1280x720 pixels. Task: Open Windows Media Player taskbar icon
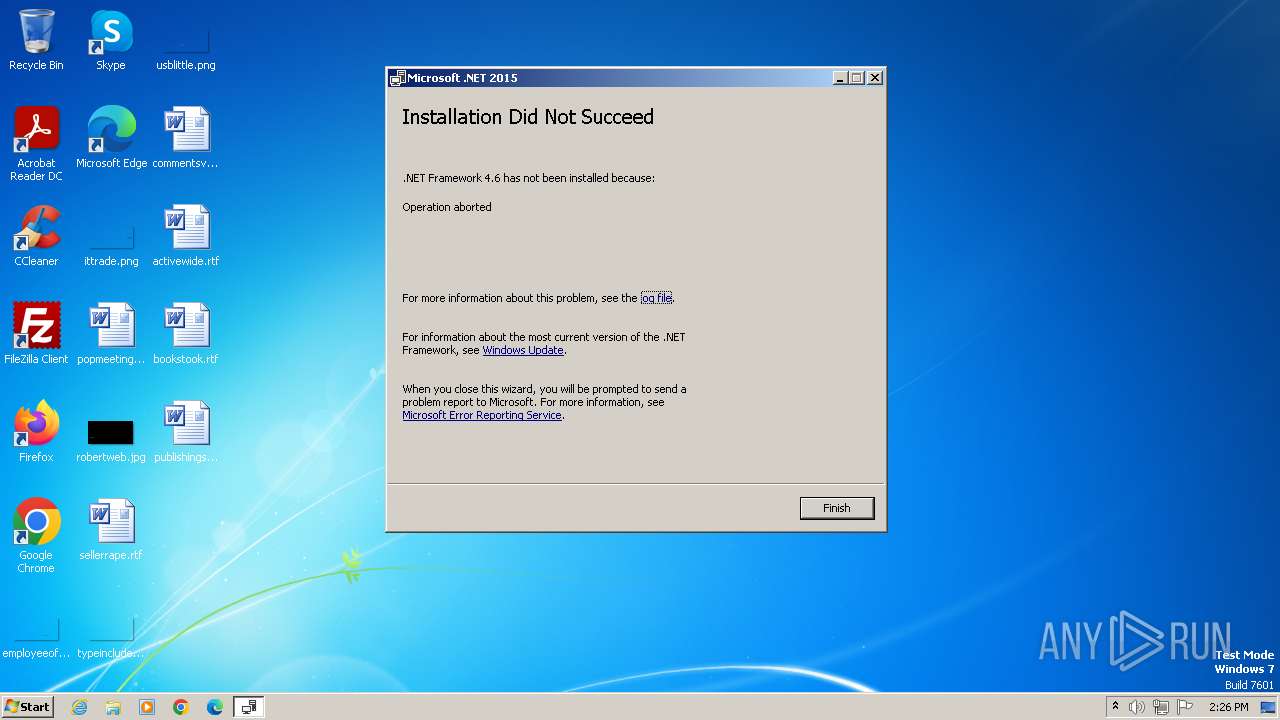[x=147, y=707]
